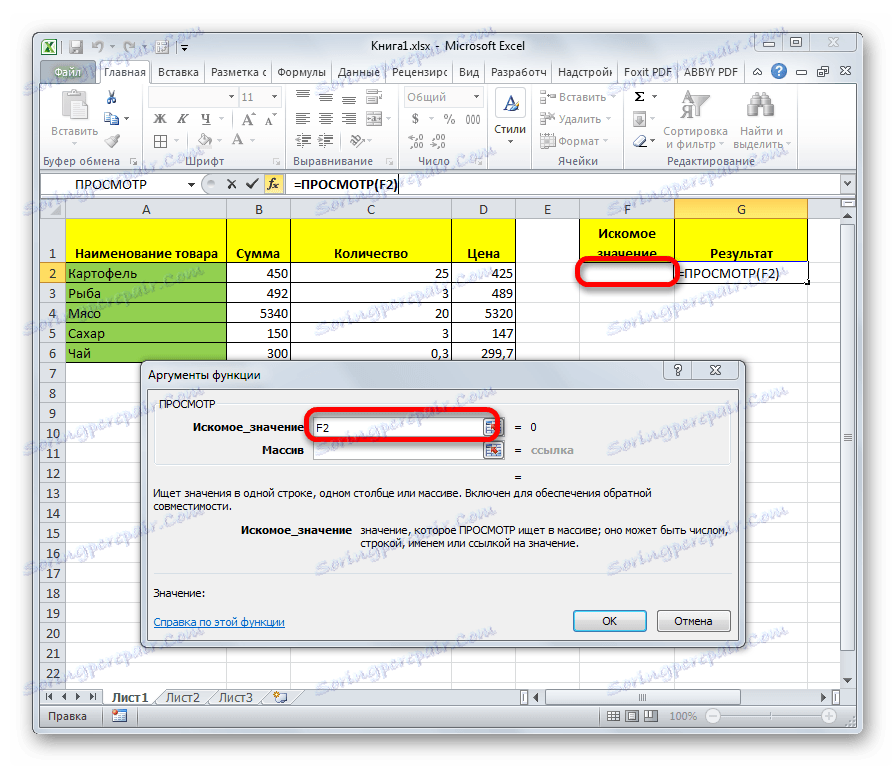Open Сортировка и фильтр menu
This screenshot has height=767, width=896.
(695, 119)
